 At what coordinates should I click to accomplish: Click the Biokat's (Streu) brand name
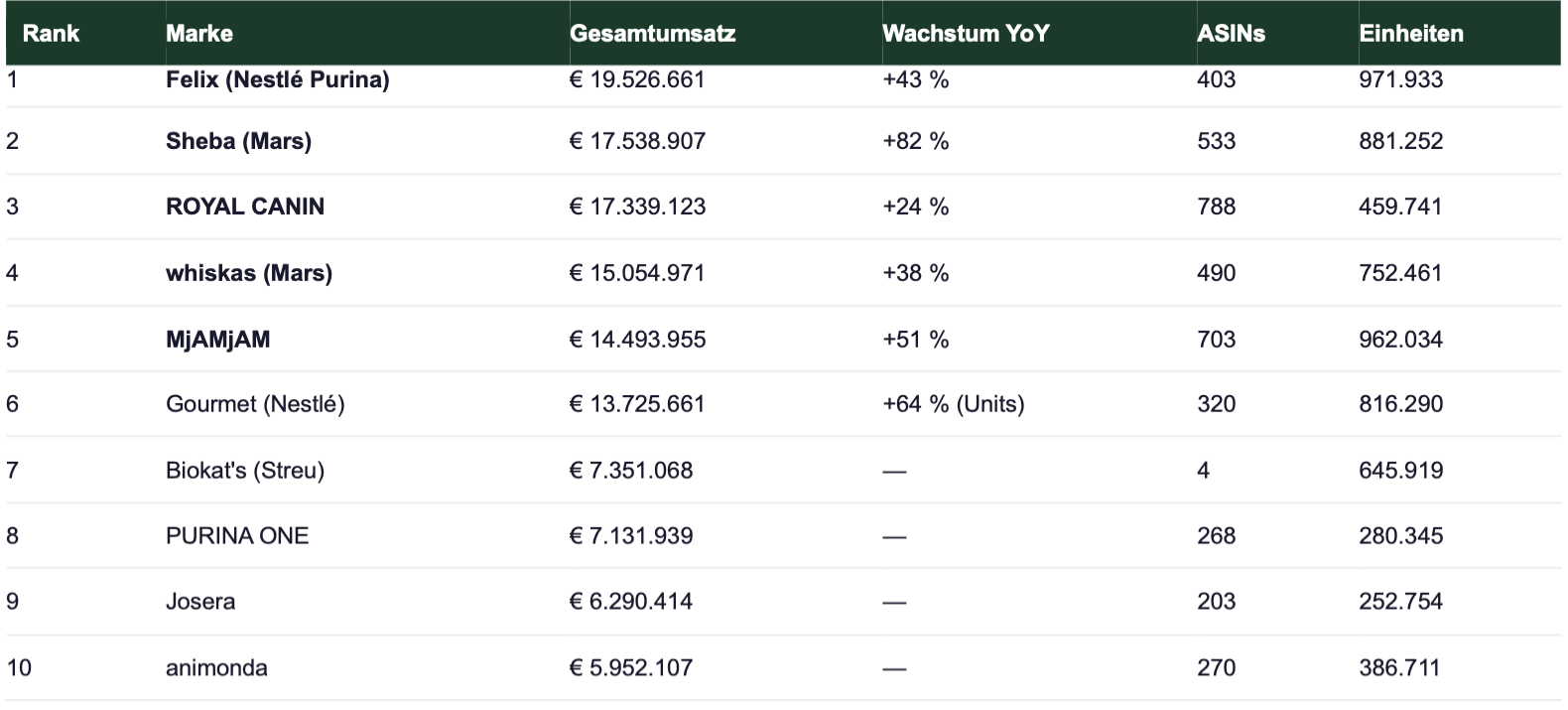click(245, 471)
